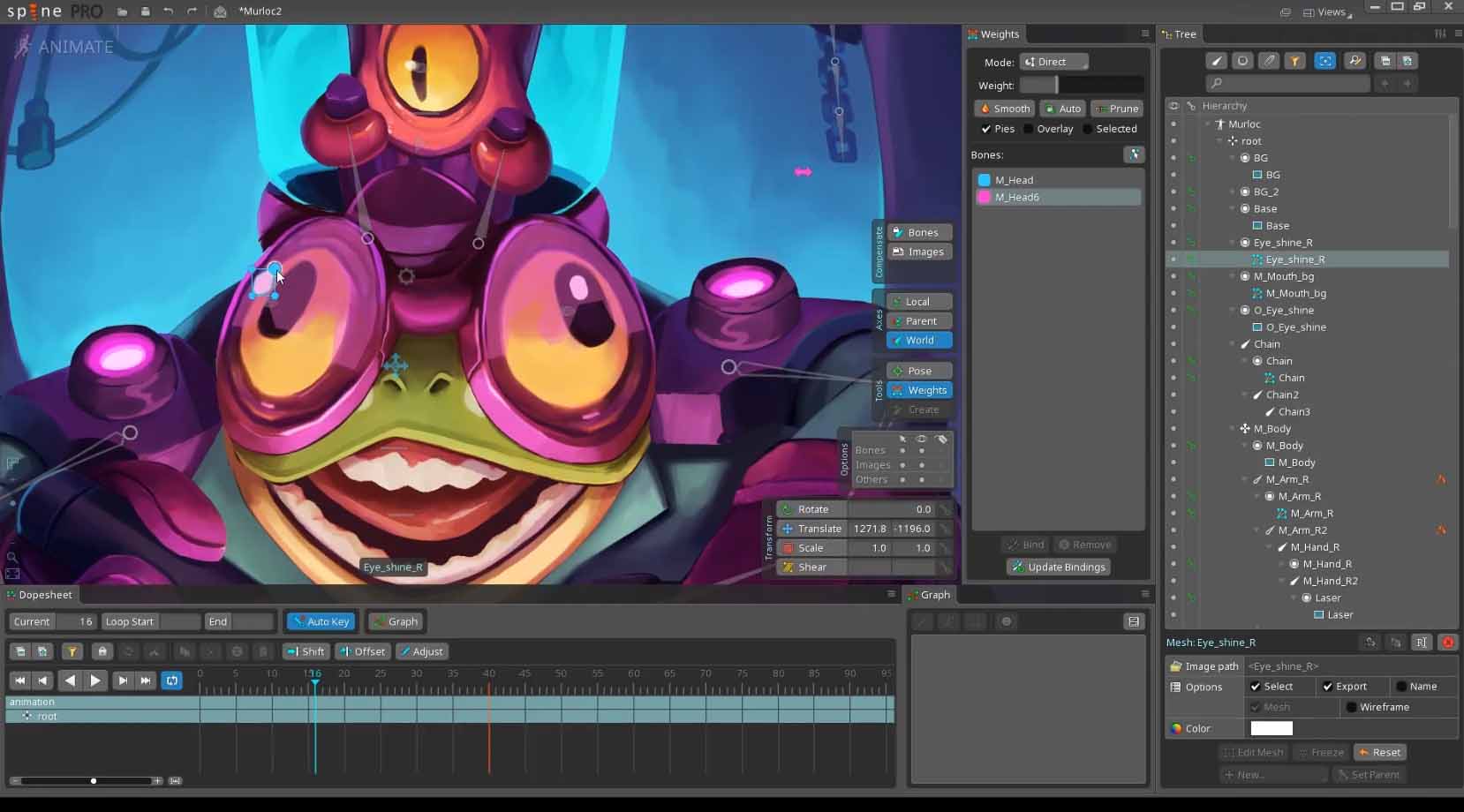Screen dimensions: 1464x812
Task: Click the Auto weights button
Action: [x=1062, y=109]
